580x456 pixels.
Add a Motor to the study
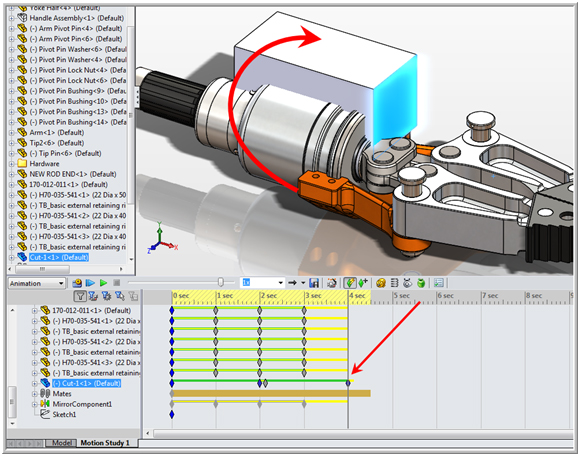tap(381, 283)
